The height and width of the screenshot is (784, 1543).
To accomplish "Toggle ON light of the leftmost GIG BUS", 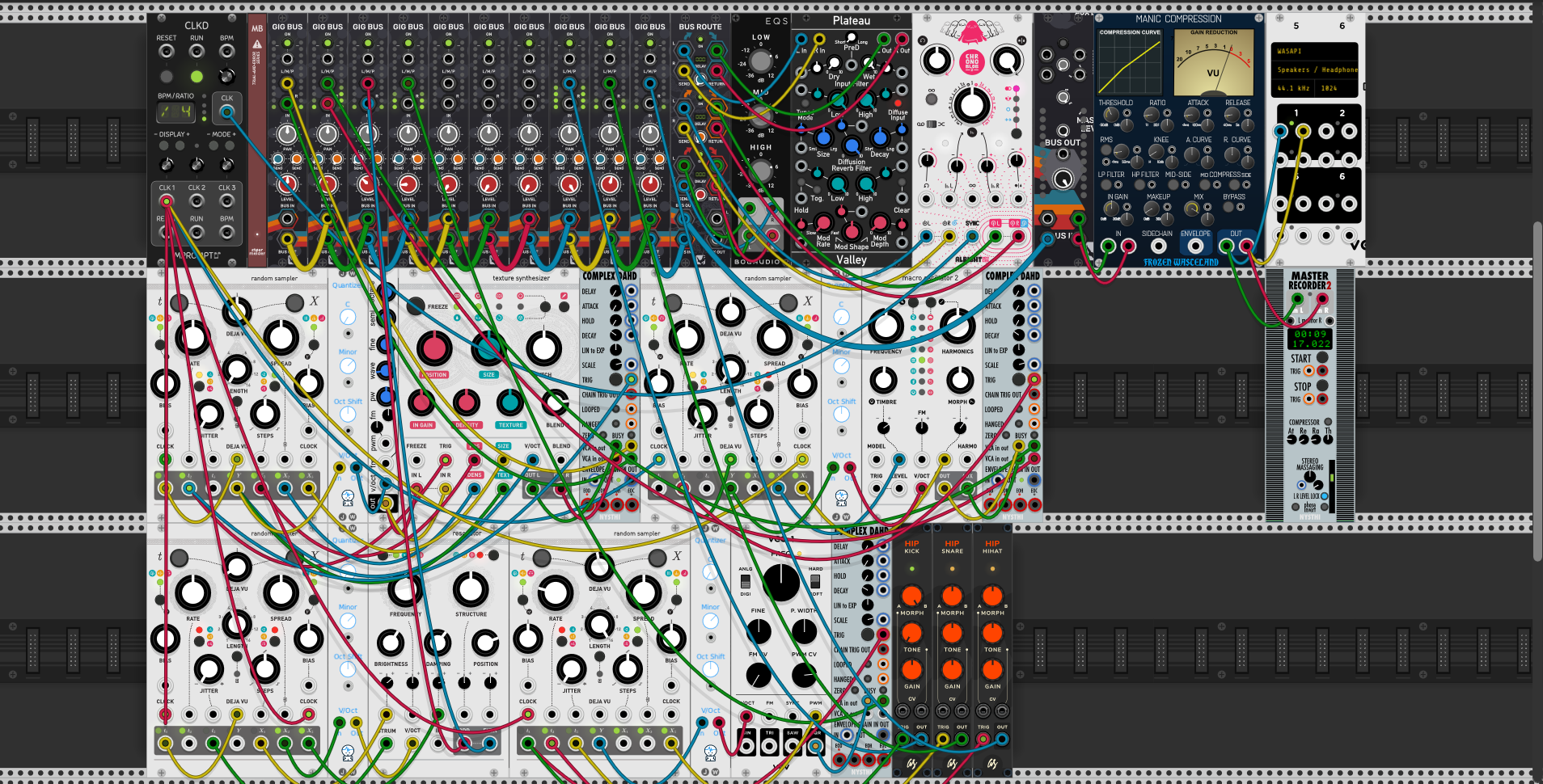I will 287,42.
